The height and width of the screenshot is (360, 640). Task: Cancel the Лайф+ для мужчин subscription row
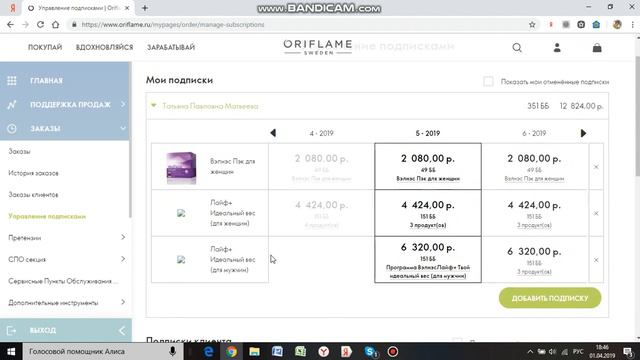(x=596, y=260)
